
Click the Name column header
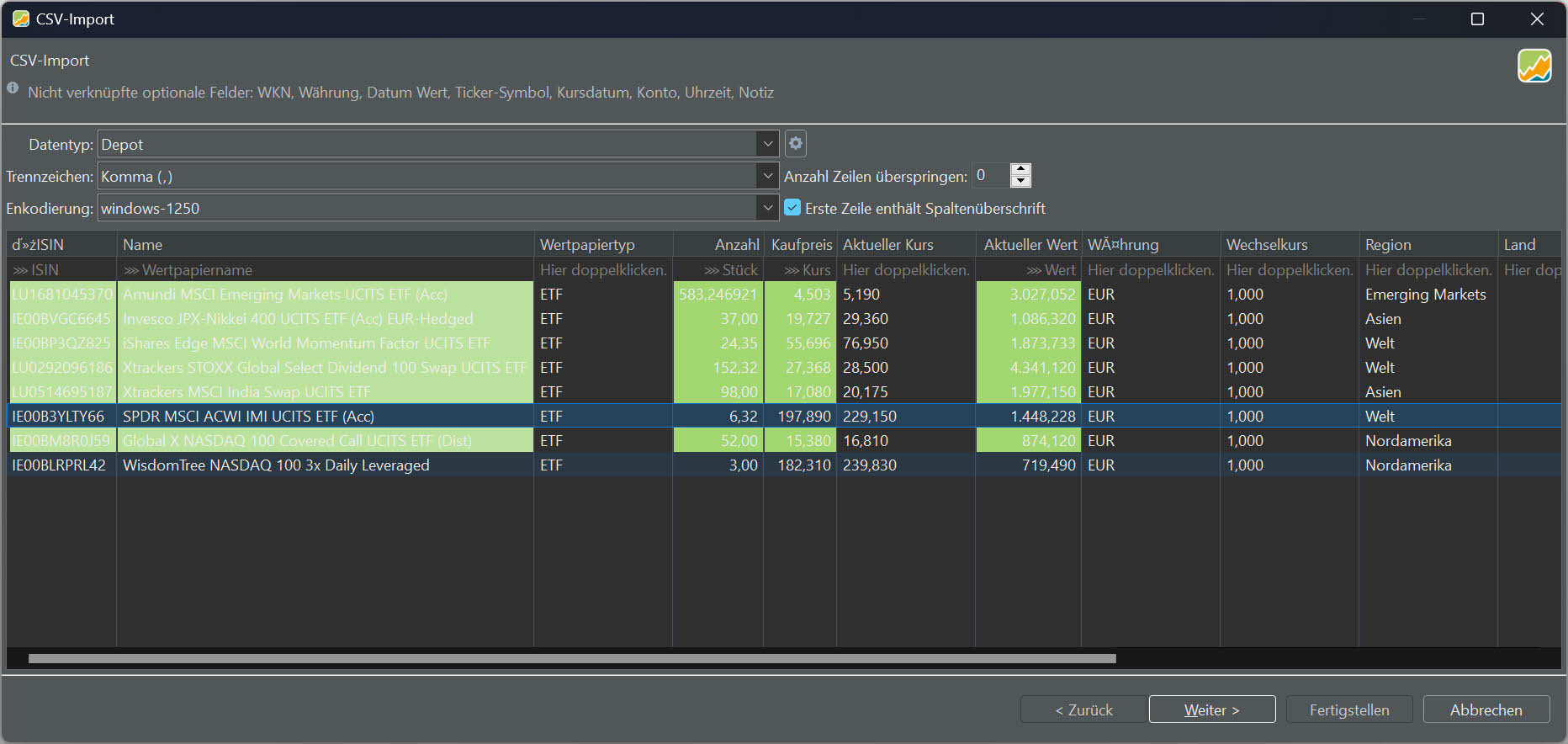[325, 244]
